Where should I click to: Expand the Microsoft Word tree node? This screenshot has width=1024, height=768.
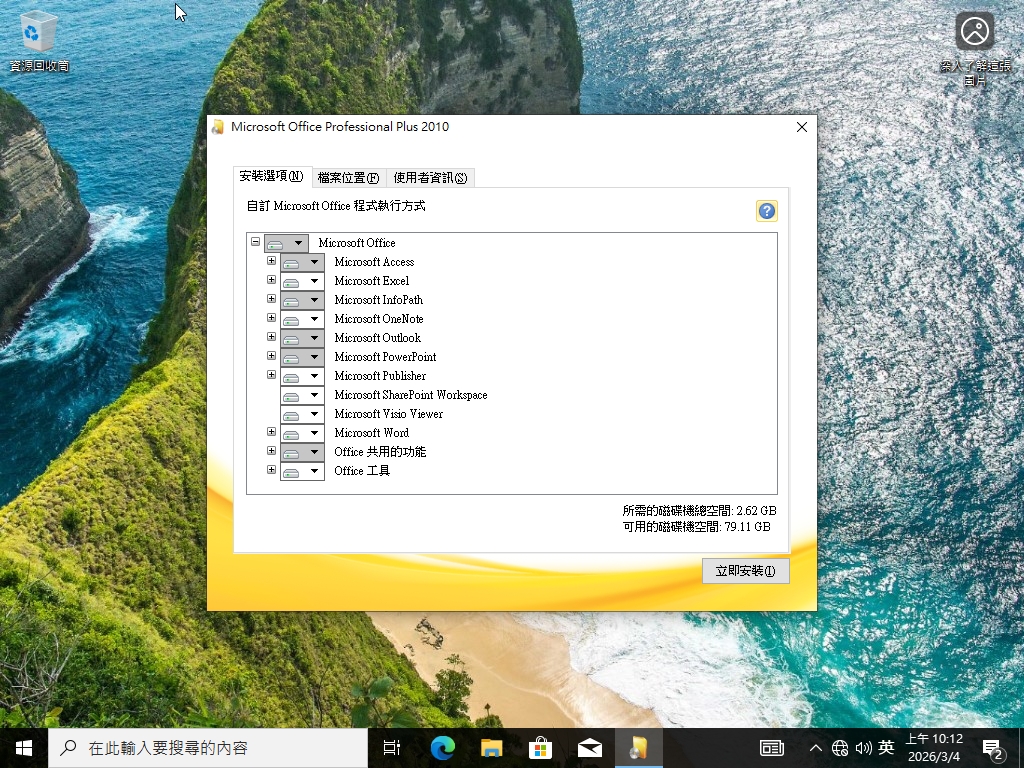tap(271, 432)
